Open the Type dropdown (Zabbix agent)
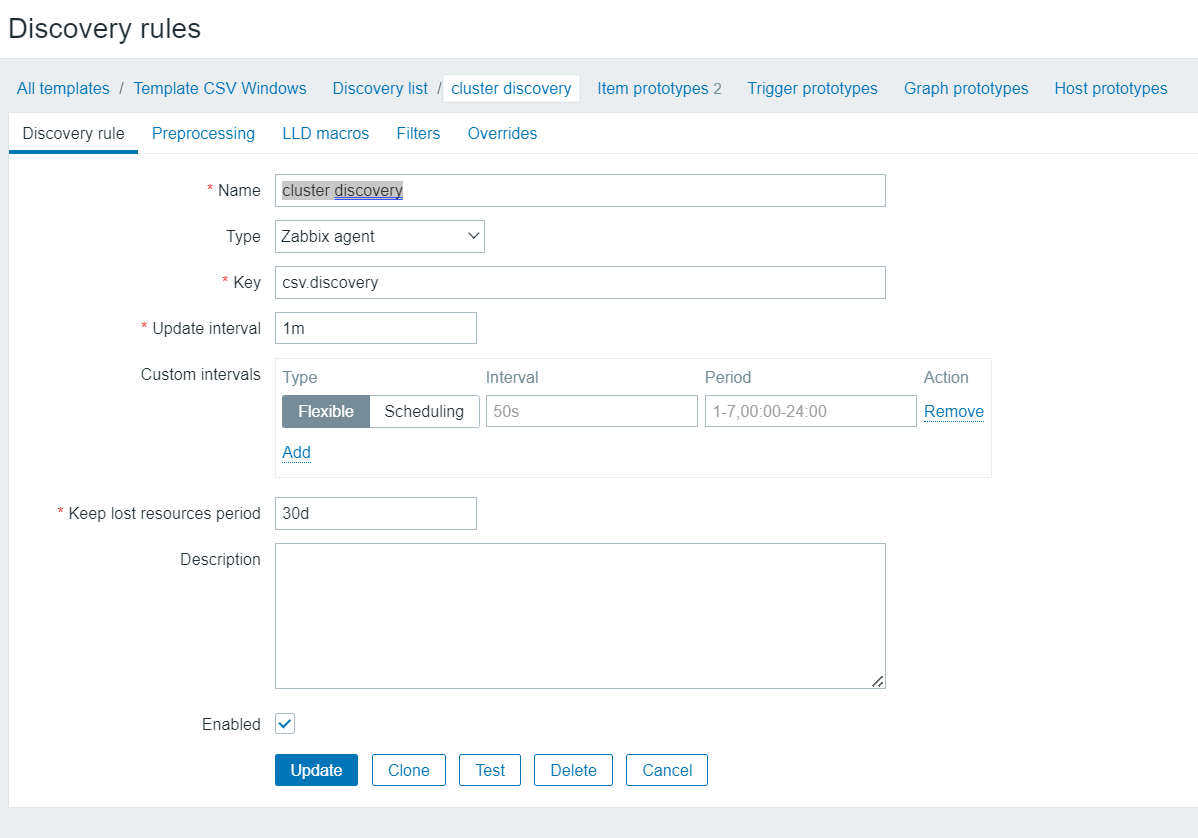The image size is (1198, 838). (x=380, y=236)
